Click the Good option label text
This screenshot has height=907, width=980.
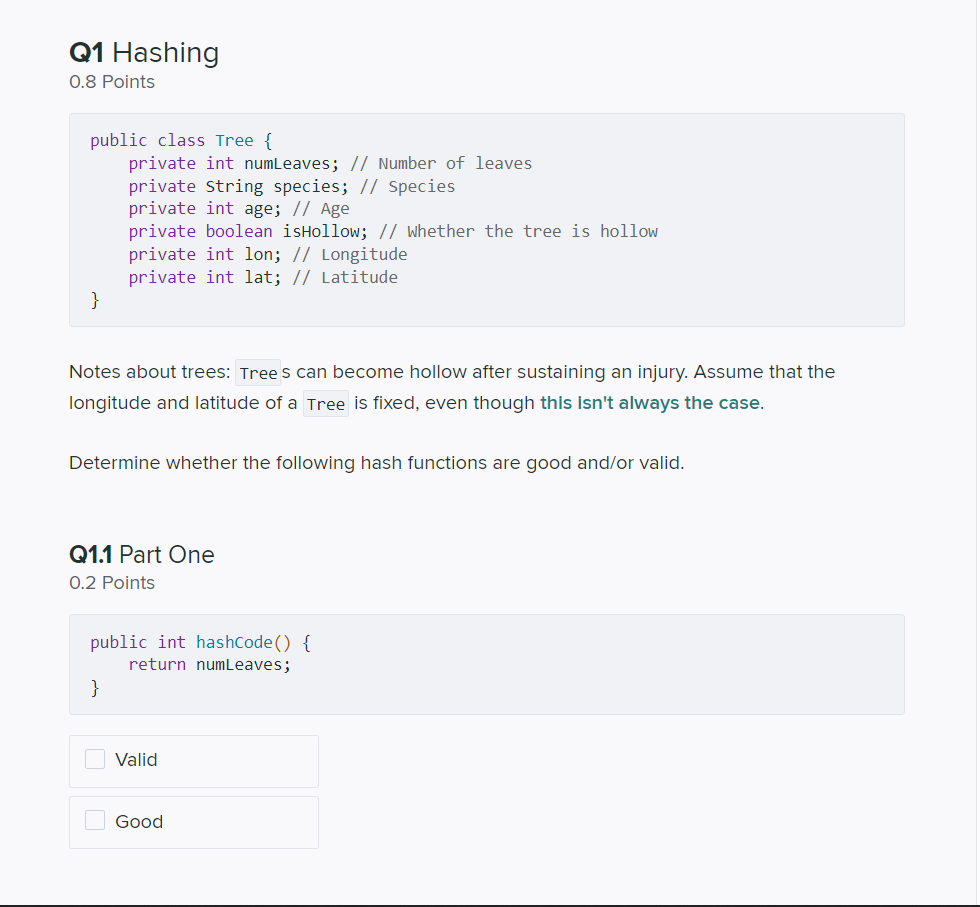tap(139, 822)
